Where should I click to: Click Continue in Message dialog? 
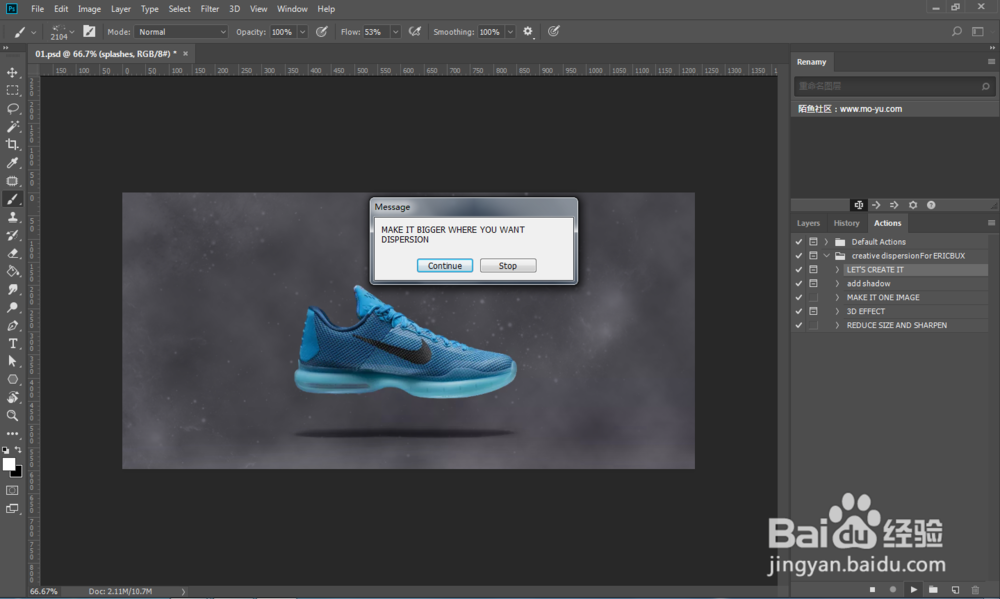[x=445, y=266]
